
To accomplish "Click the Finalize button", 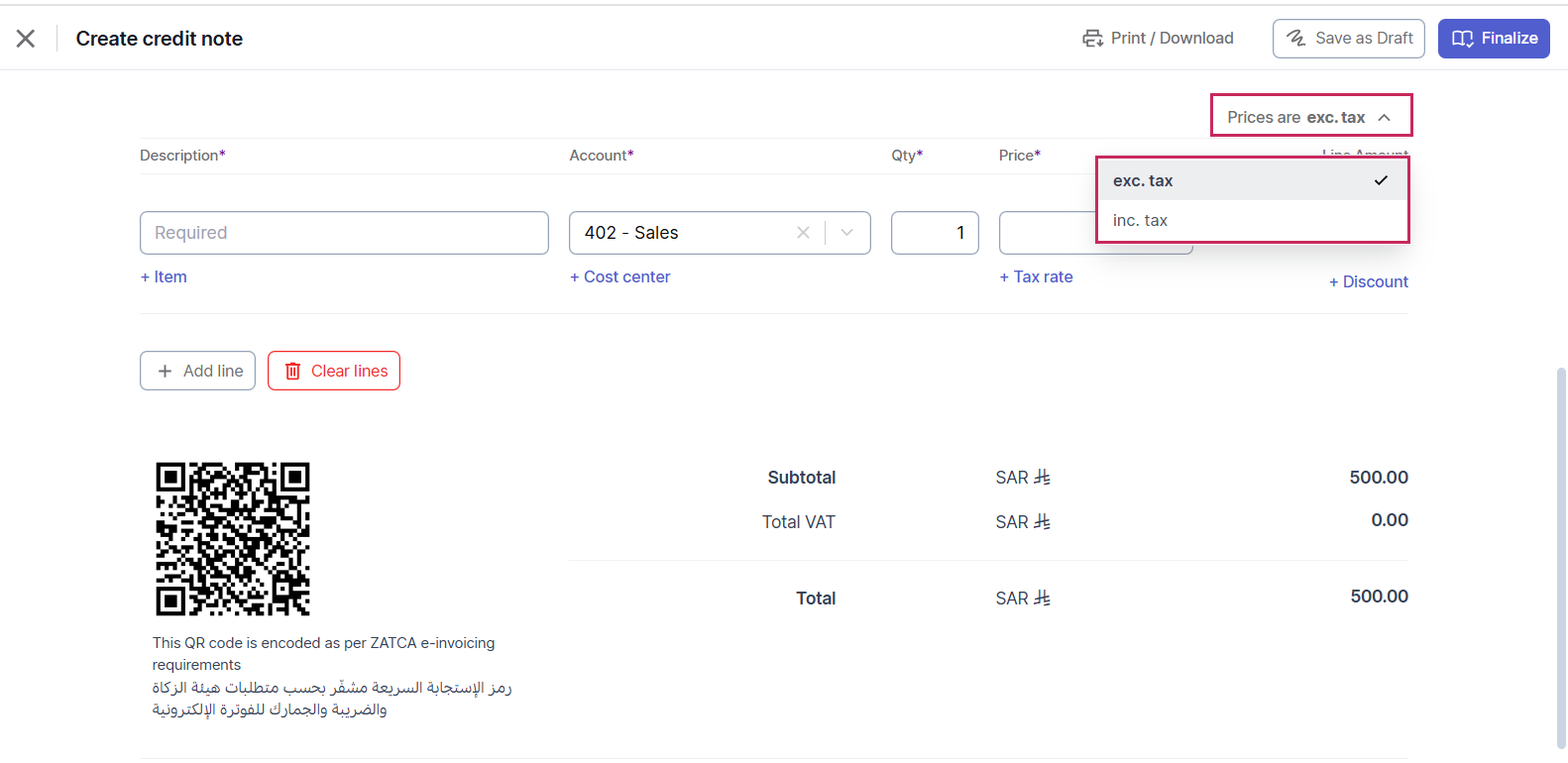I will click(x=1493, y=39).
